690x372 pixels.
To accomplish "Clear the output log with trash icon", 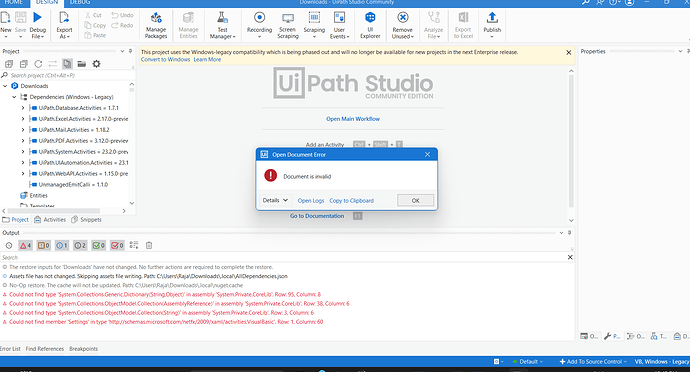I will (149, 245).
